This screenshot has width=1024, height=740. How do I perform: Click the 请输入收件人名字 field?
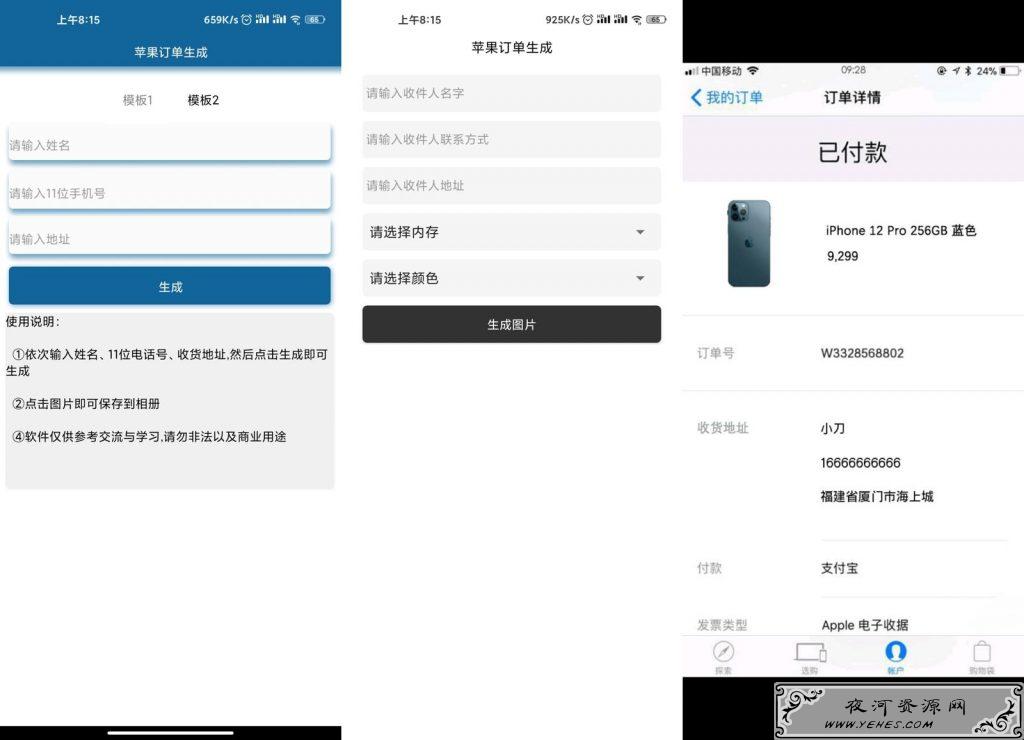(x=511, y=93)
